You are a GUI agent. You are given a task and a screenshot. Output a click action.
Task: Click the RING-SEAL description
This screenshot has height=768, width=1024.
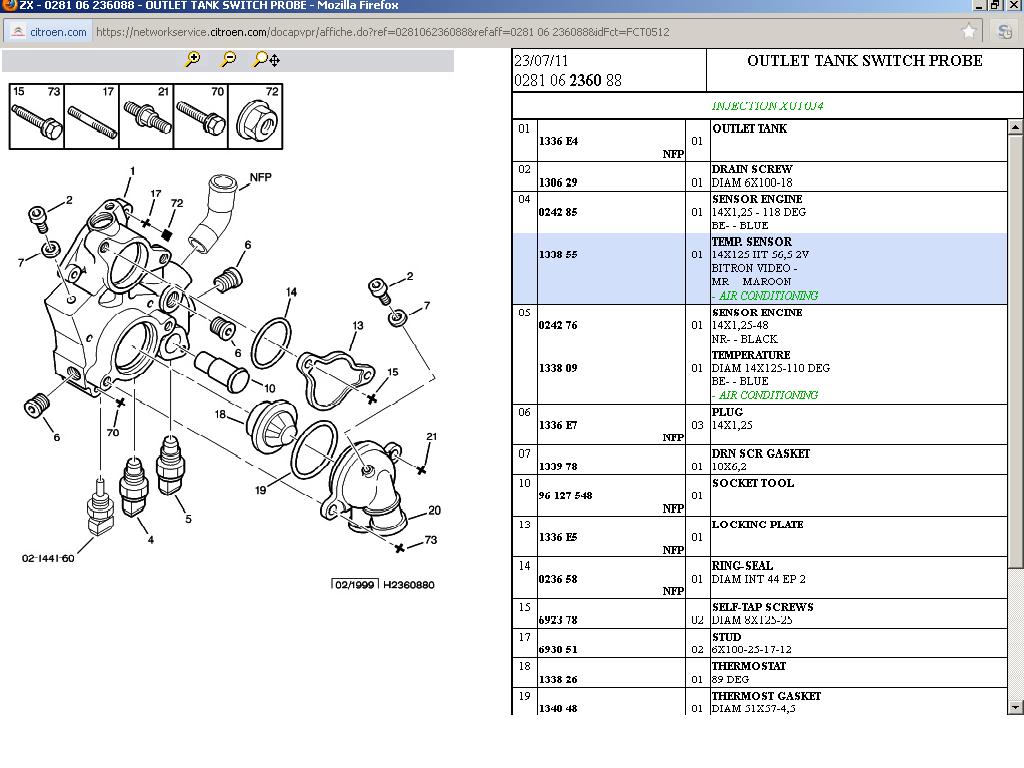pos(743,566)
